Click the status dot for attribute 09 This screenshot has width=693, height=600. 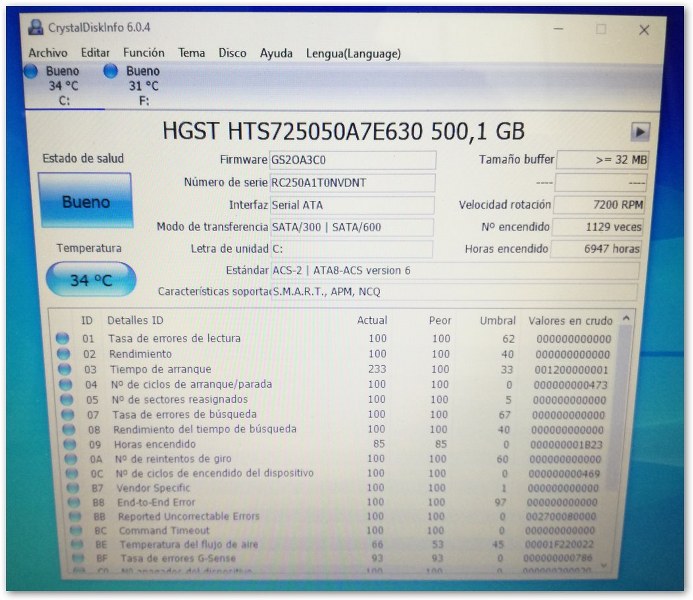click(70, 444)
